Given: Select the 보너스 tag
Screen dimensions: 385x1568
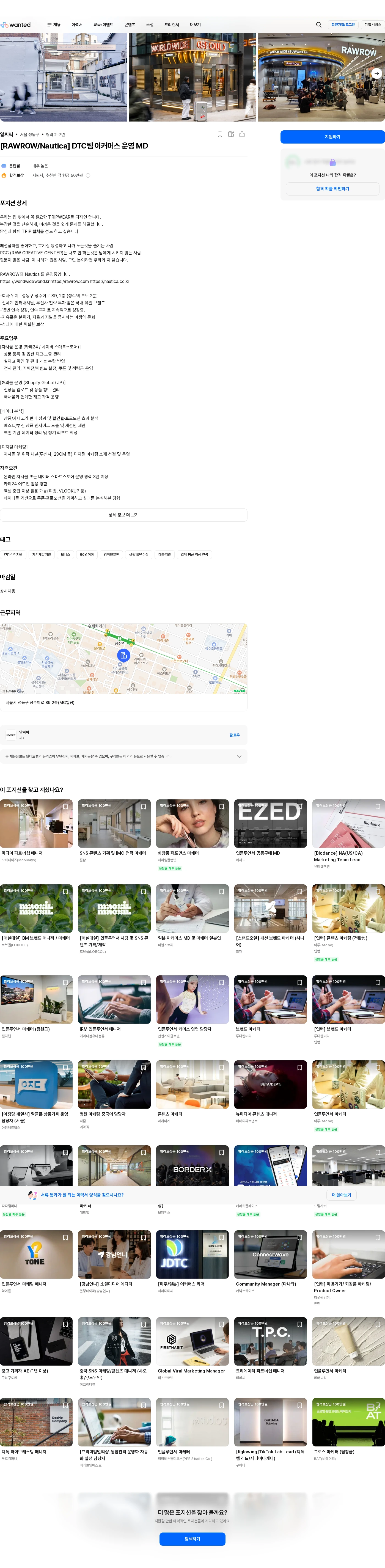Looking at the screenshot, I should [65, 555].
